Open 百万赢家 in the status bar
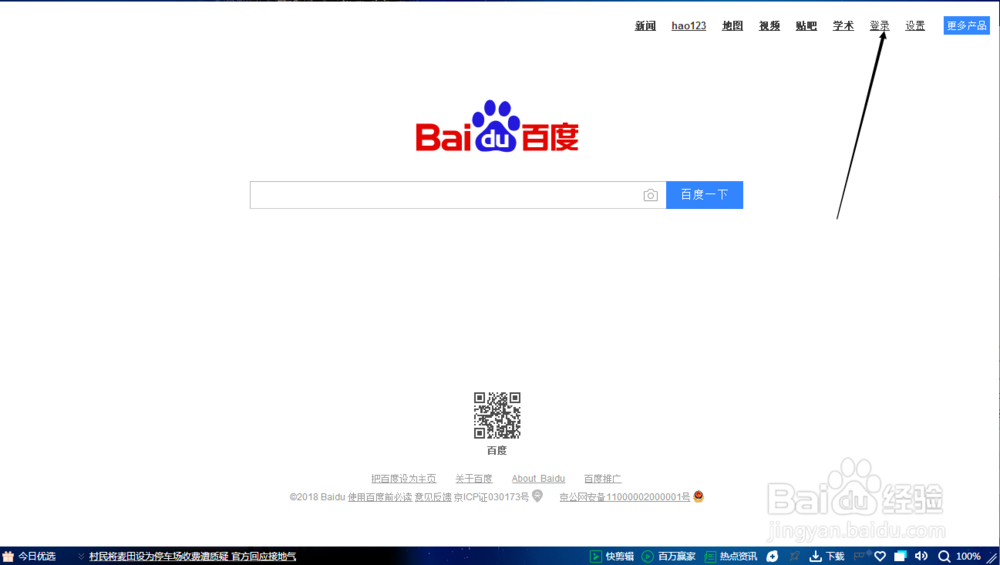The width and height of the screenshot is (1000, 565). tap(668, 556)
